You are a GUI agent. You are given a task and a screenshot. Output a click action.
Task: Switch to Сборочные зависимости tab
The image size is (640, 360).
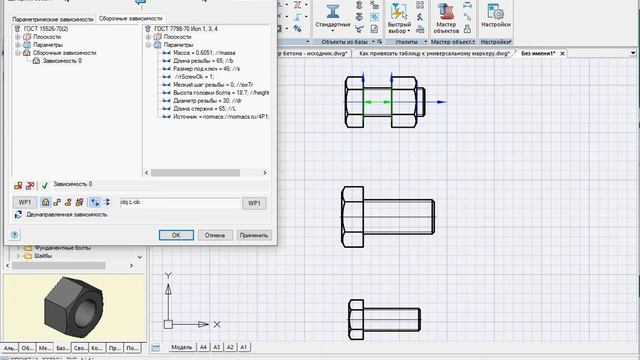pos(131,19)
